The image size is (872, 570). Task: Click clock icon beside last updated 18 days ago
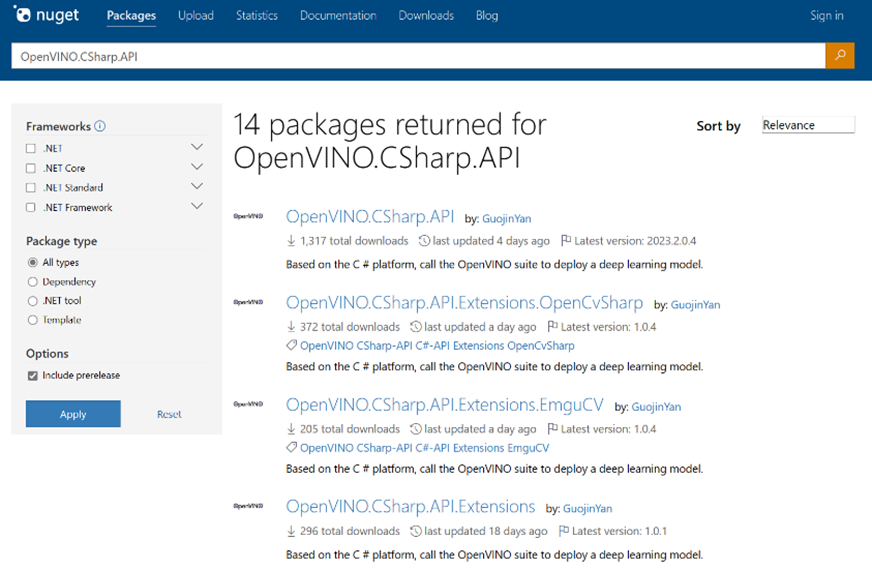pos(415,531)
